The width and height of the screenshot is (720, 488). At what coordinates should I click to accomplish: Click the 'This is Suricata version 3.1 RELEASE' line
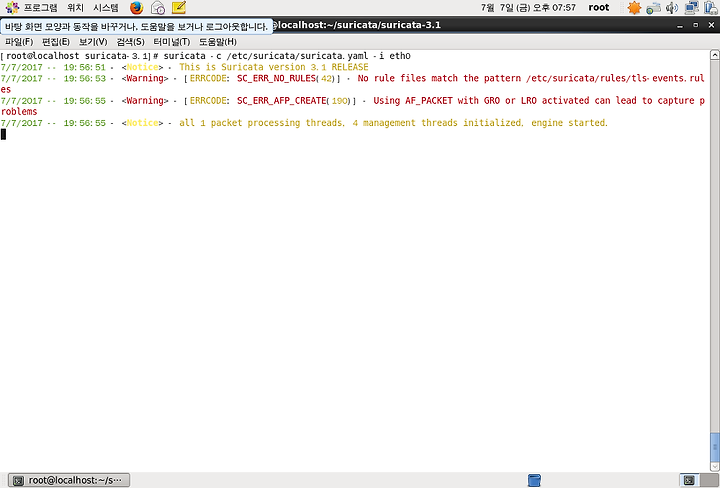point(274,67)
